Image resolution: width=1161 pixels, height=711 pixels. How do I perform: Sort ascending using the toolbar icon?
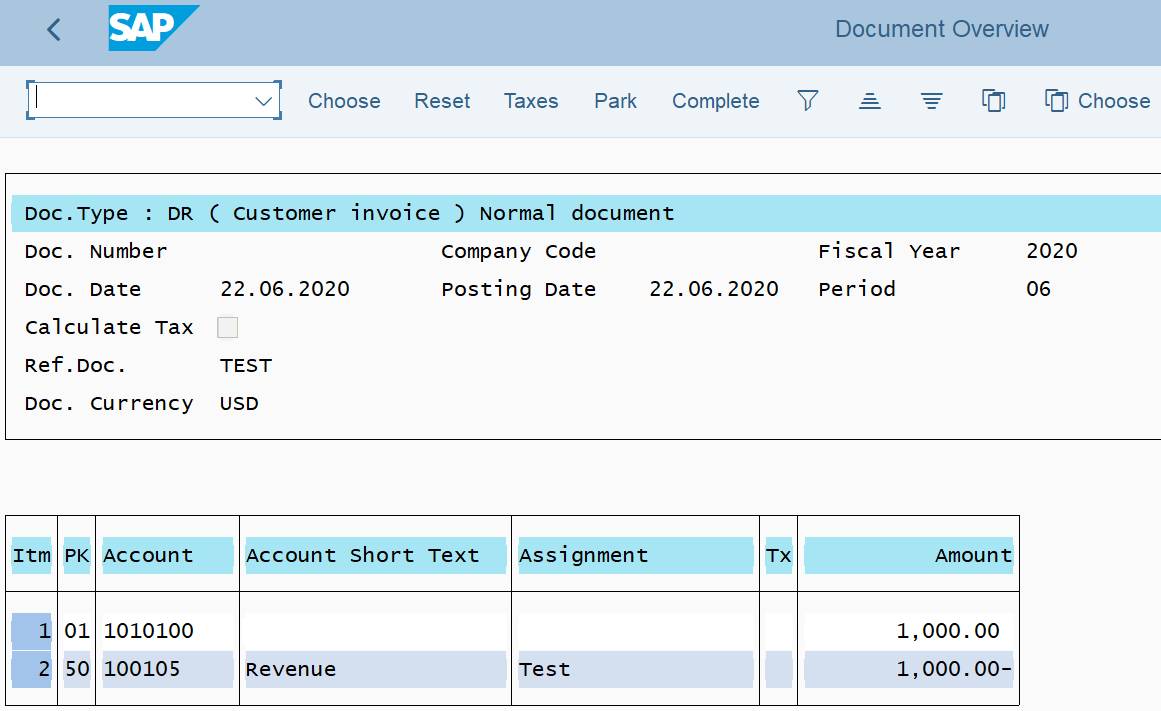pos(869,100)
